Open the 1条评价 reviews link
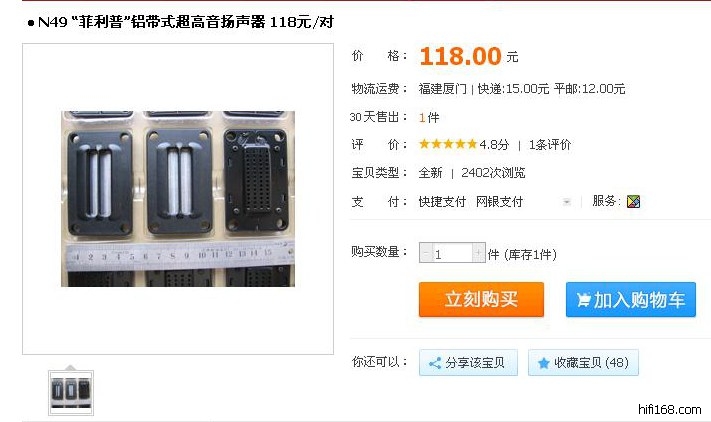 [550, 145]
